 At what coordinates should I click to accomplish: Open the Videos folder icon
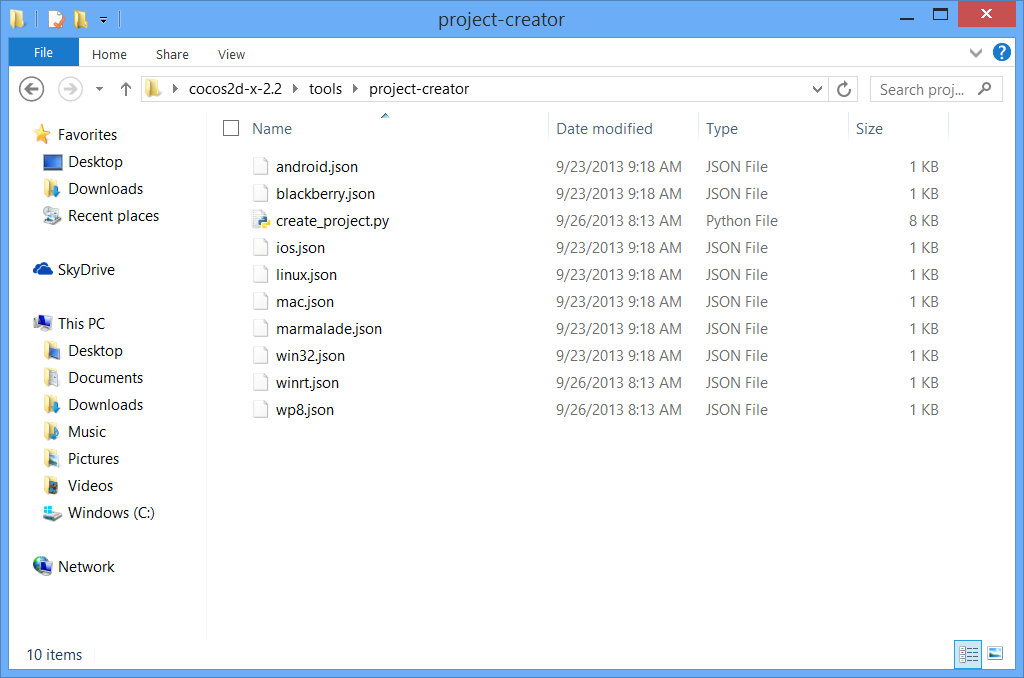[x=52, y=485]
